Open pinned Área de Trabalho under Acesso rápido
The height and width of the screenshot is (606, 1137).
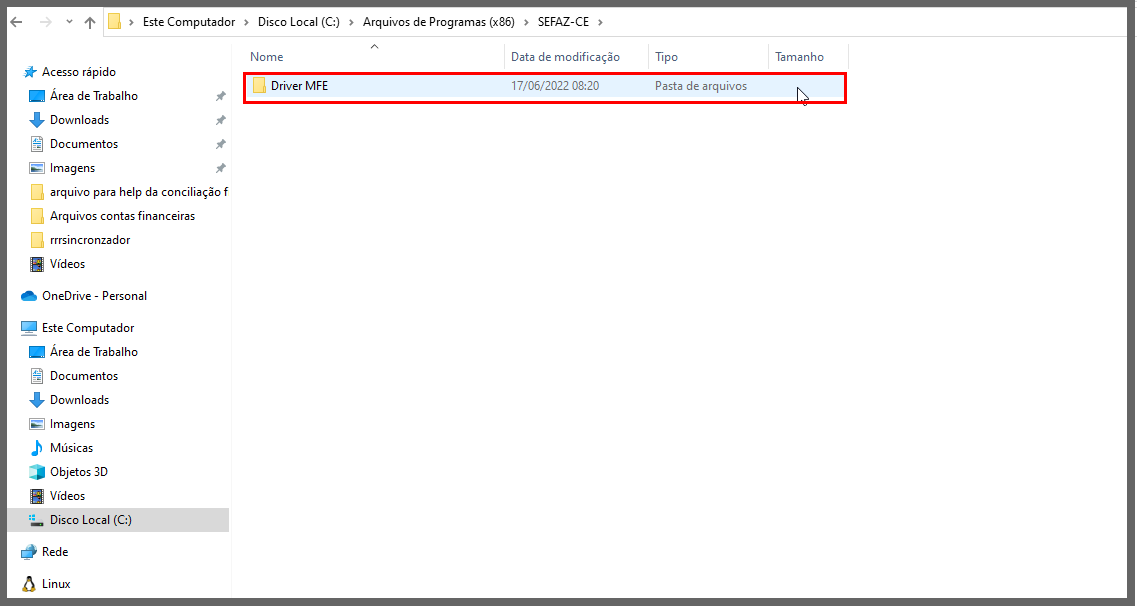click(94, 96)
